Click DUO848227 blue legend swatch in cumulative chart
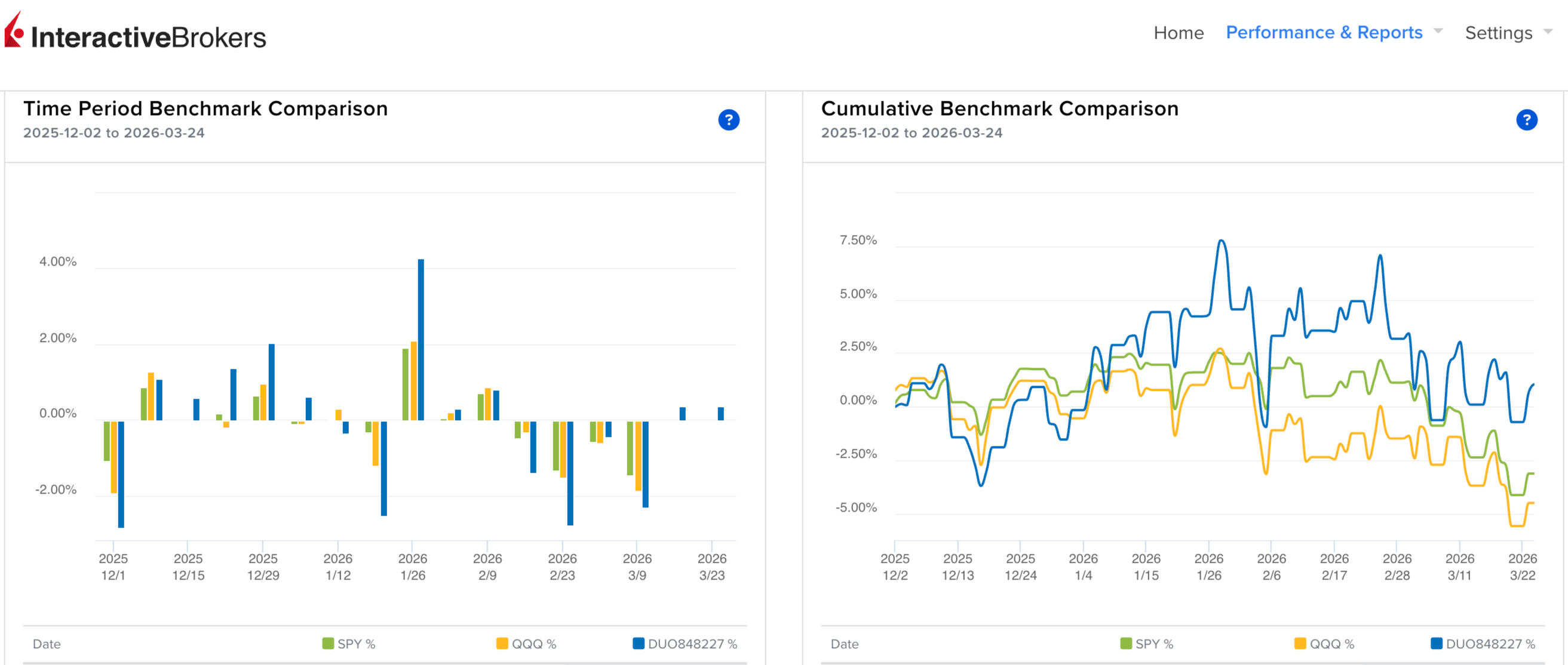Screen dimensions: 1568x665 pos(1436,643)
